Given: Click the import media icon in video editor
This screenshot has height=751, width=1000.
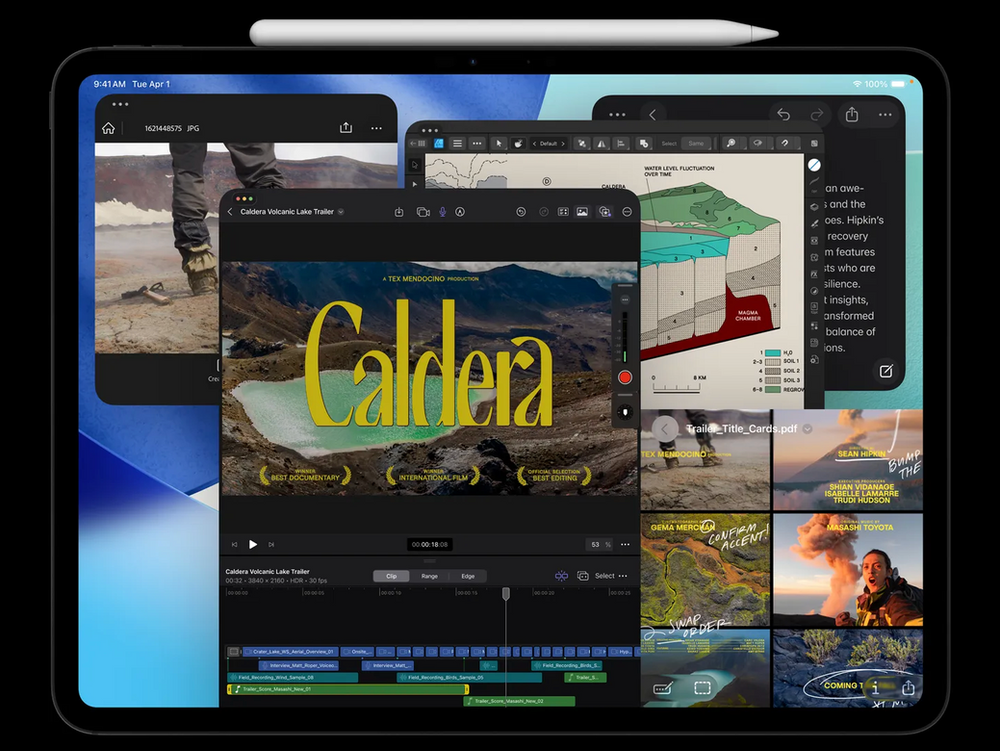Looking at the screenshot, I should (x=399, y=212).
